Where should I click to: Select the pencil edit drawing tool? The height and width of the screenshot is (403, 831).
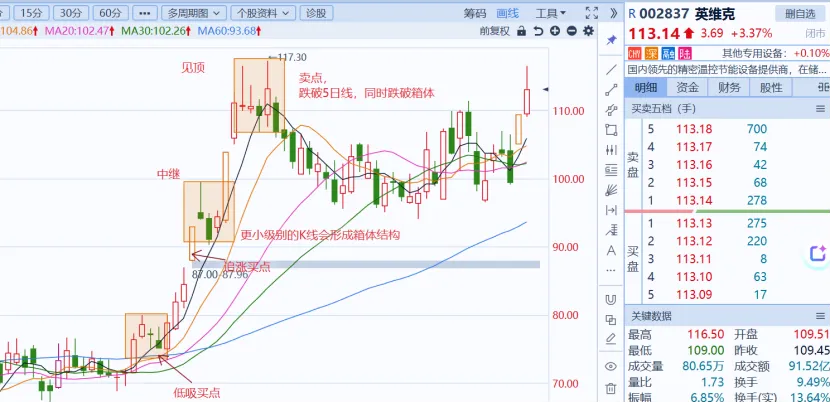[611, 338]
